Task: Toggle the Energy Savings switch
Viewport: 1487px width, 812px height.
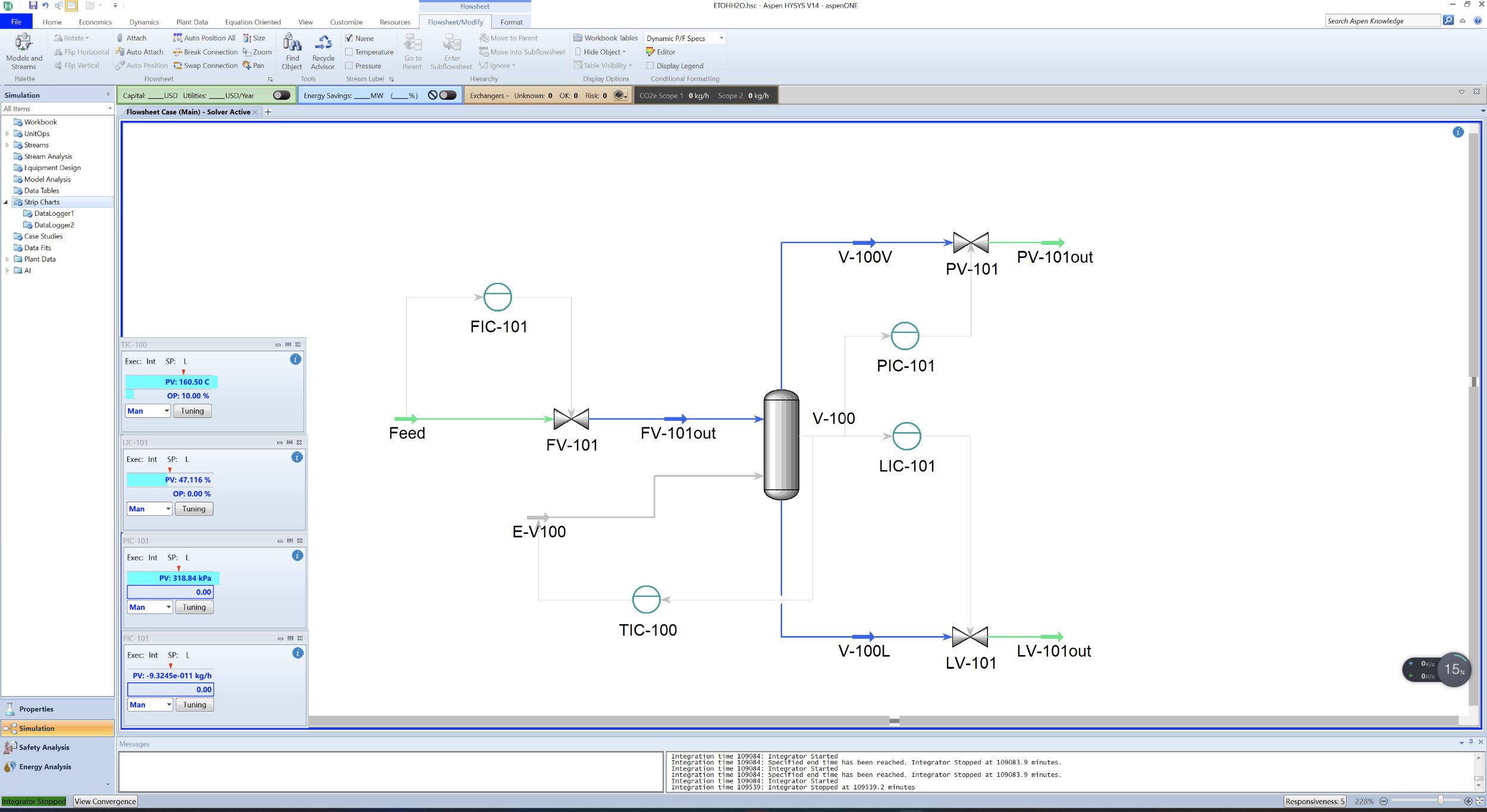Action: click(448, 96)
